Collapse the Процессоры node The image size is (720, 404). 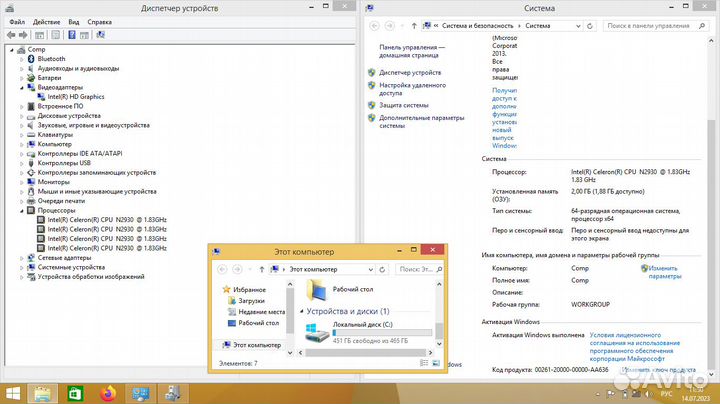[22, 210]
